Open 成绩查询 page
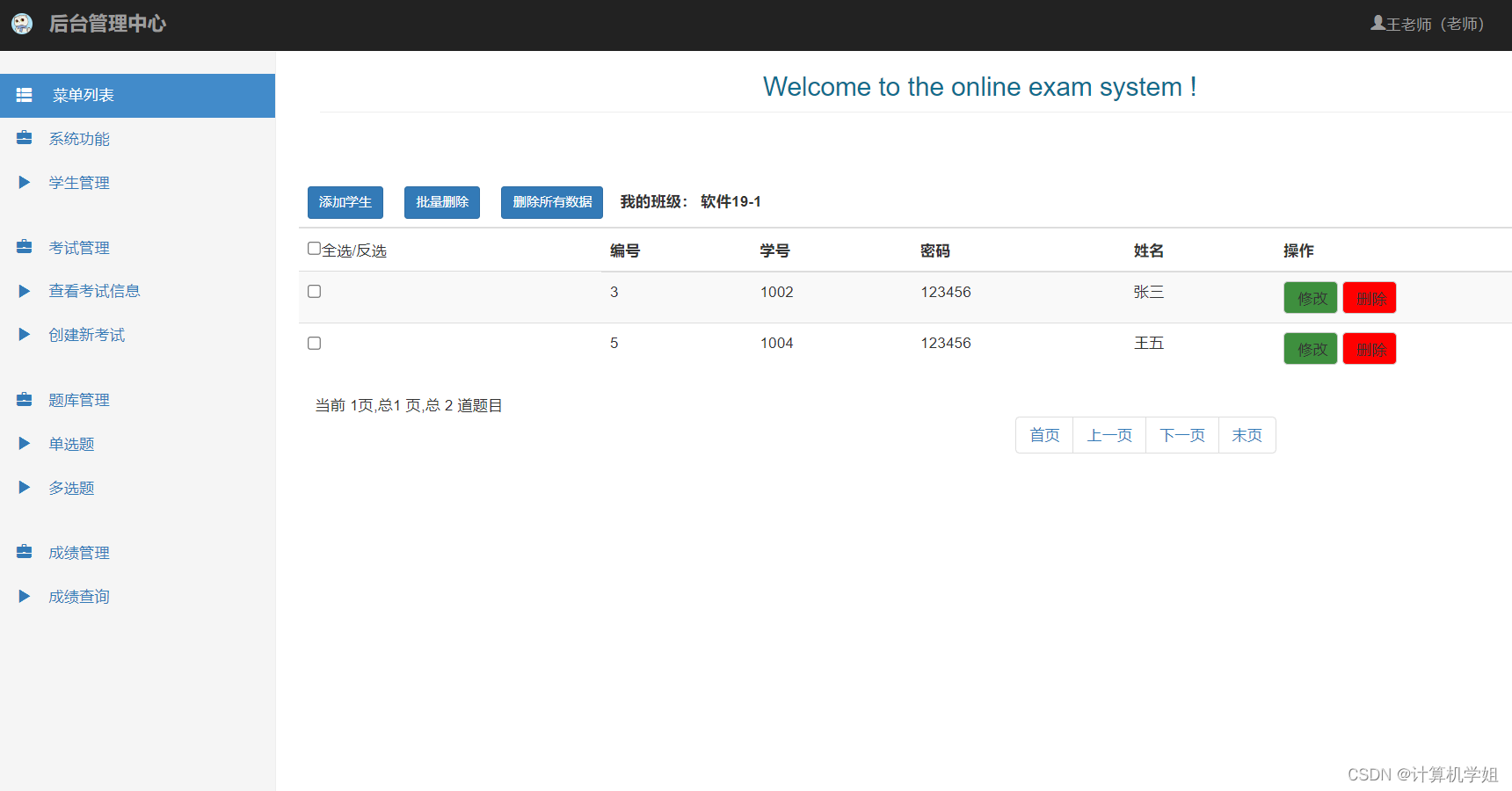This screenshot has height=791, width=1512. (79, 597)
